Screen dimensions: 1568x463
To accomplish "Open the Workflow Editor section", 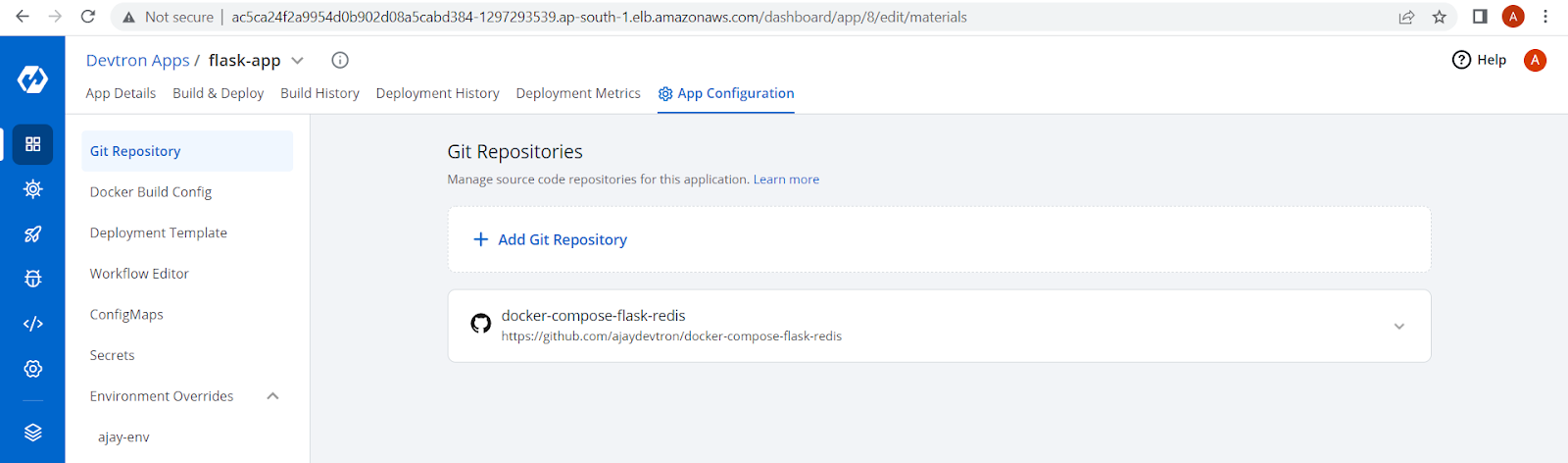I will (x=139, y=274).
